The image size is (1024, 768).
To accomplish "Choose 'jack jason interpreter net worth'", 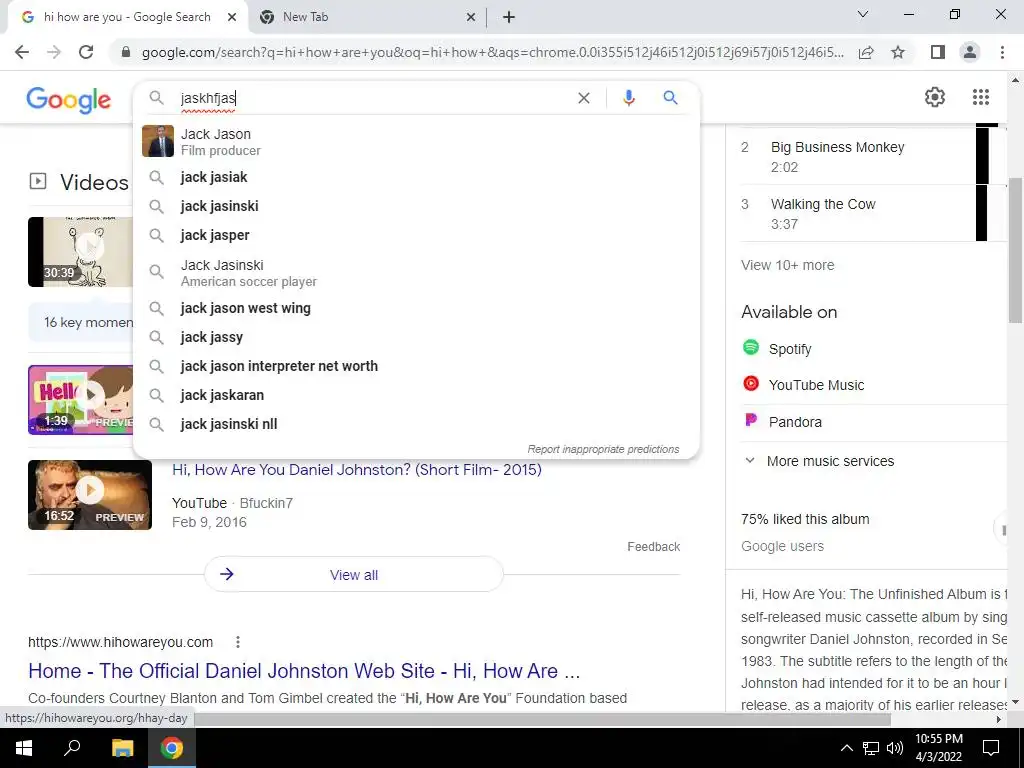I will (416, 366).
